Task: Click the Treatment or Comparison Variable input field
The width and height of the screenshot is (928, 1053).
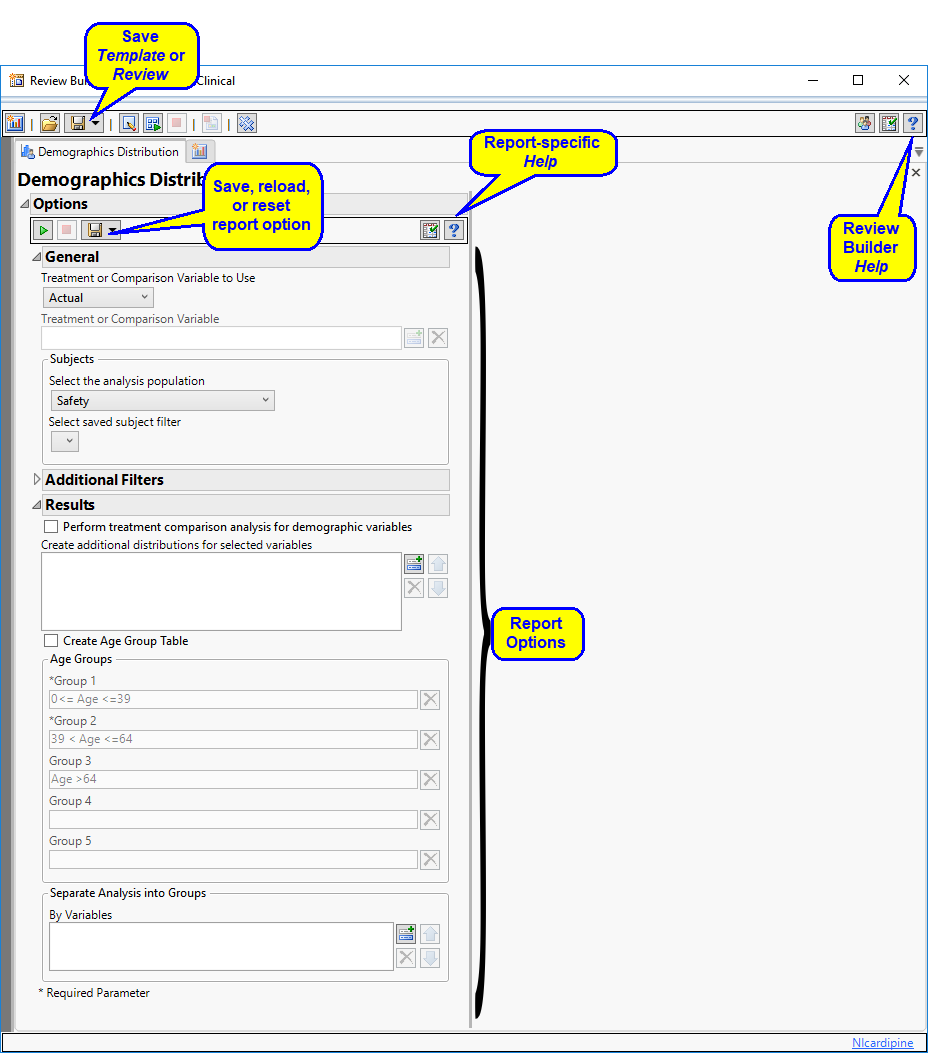Action: (x=221, y=338)
